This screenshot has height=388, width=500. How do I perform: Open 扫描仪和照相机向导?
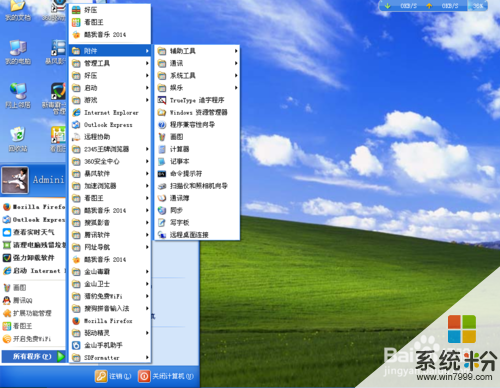click(197, 186)
